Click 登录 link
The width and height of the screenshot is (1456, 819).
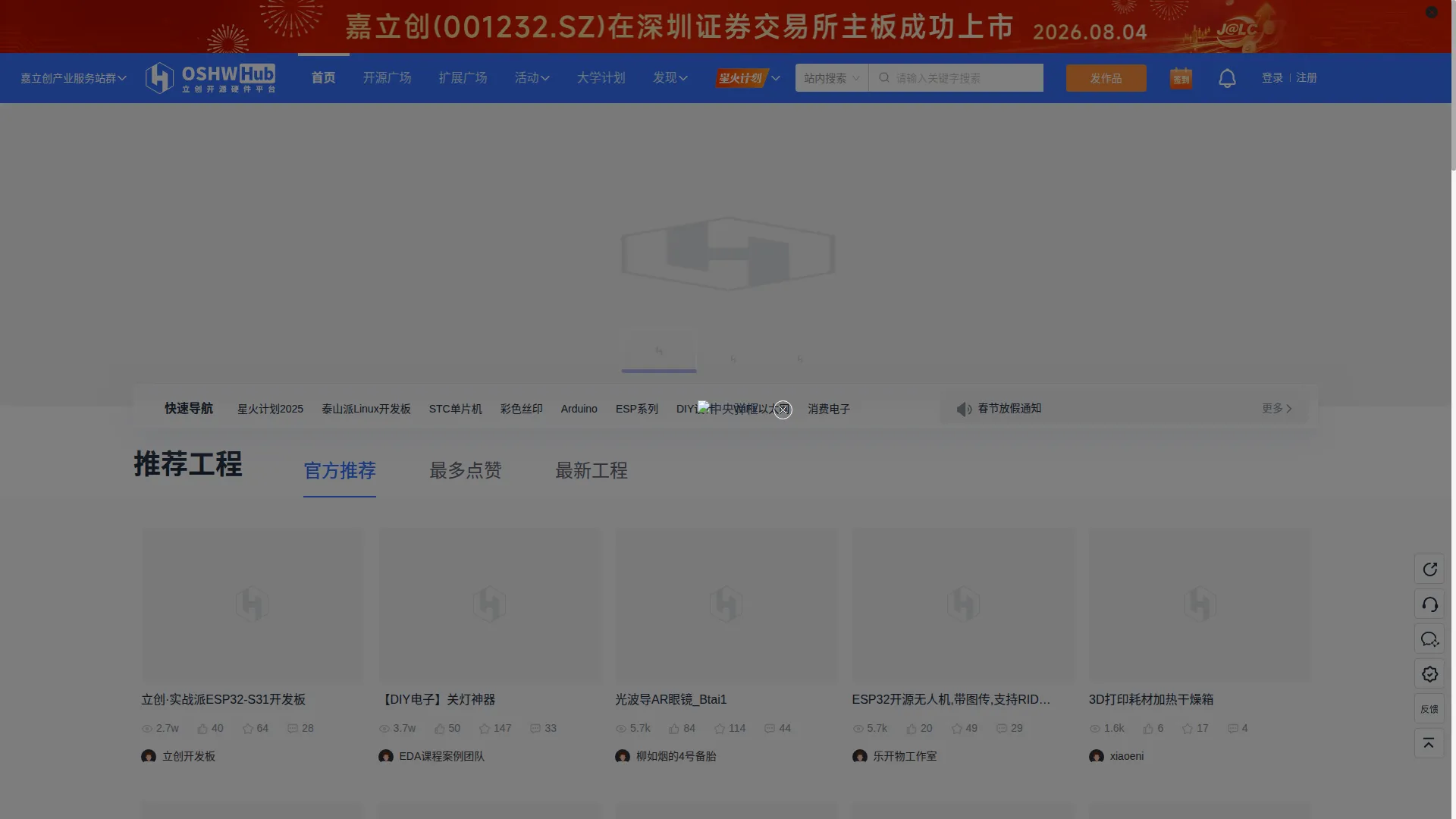(1272, 78)
